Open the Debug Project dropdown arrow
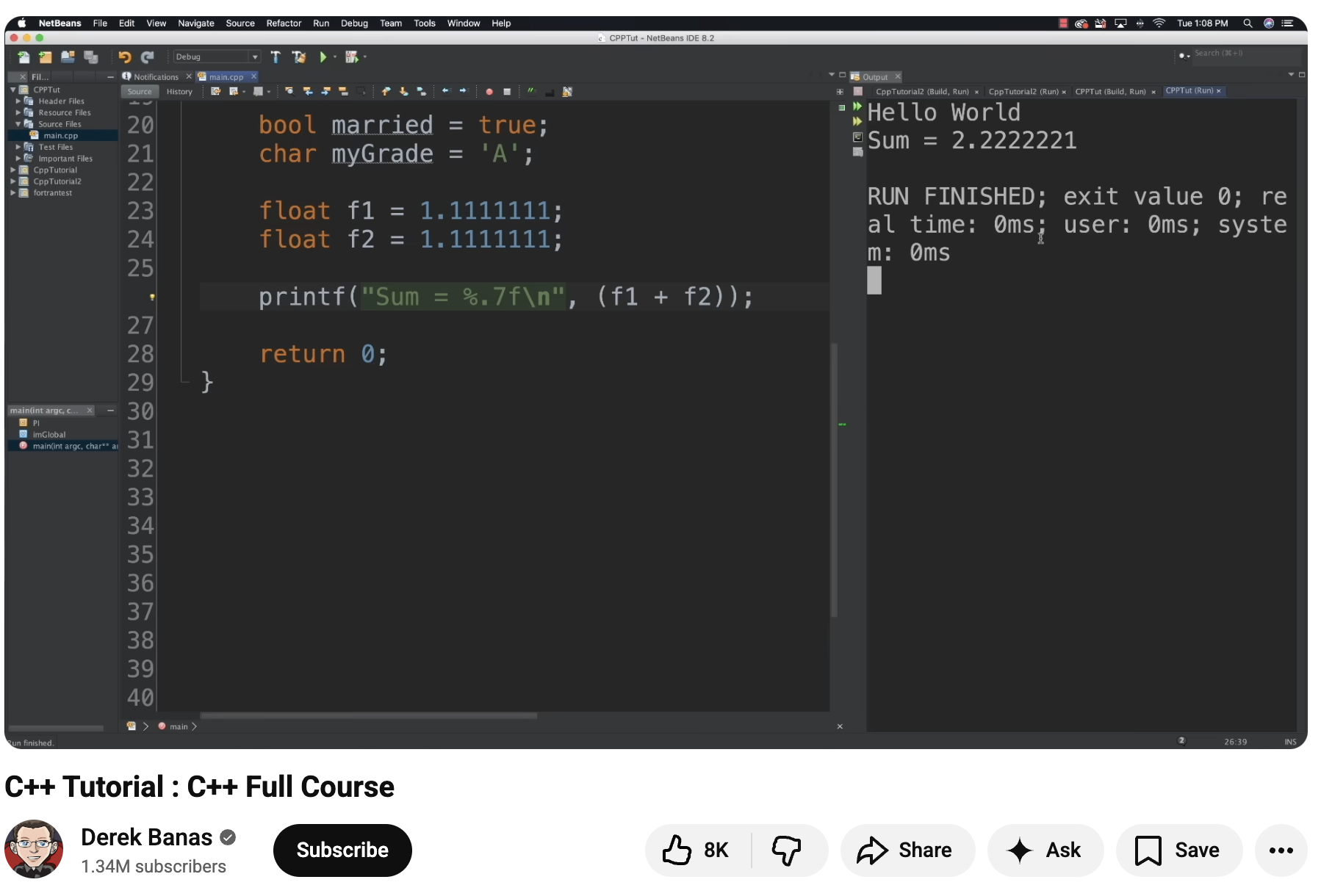Viewport: 1321px width, 896px height. (x=364, y=57)
